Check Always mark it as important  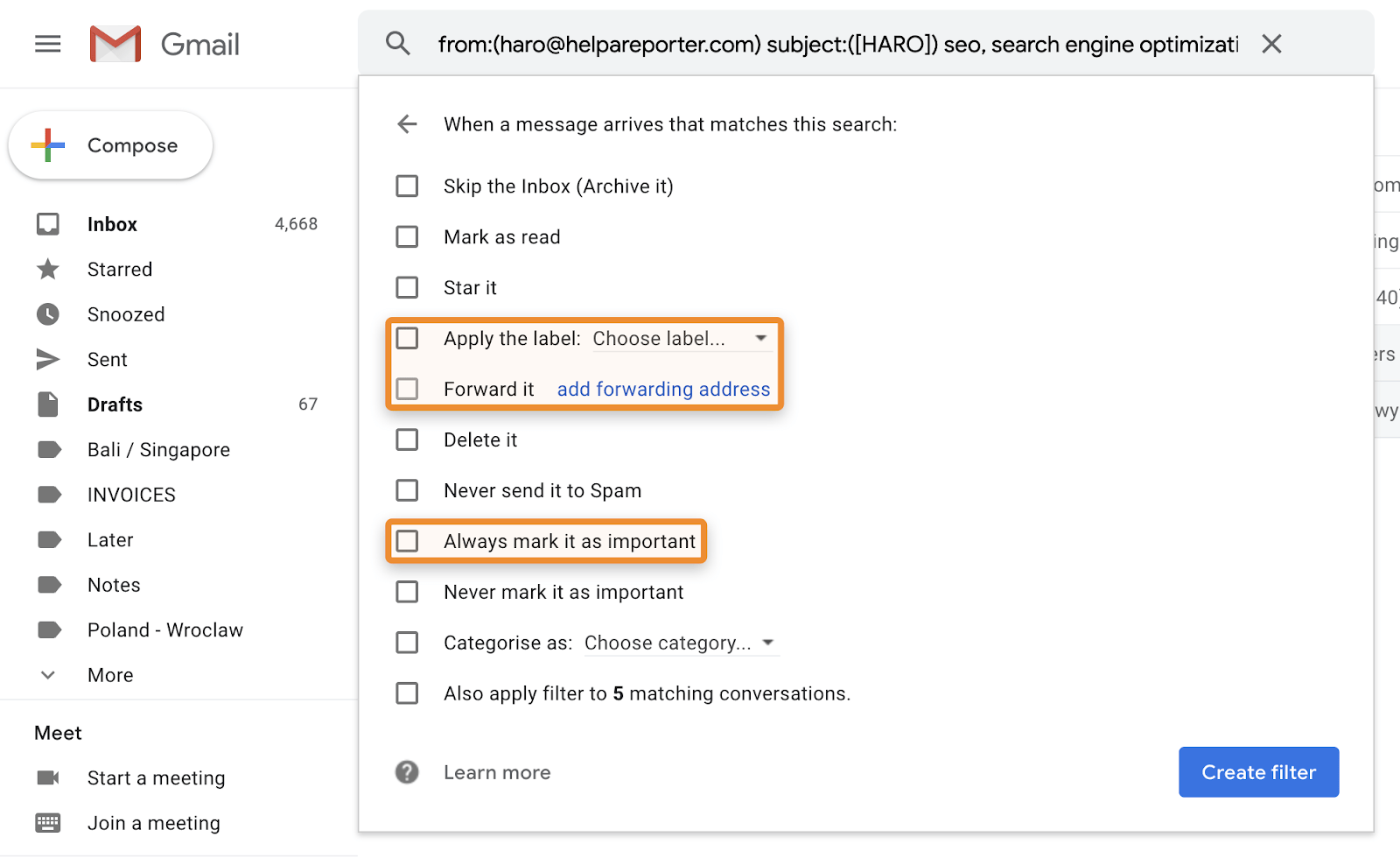[x=407, y=541]
